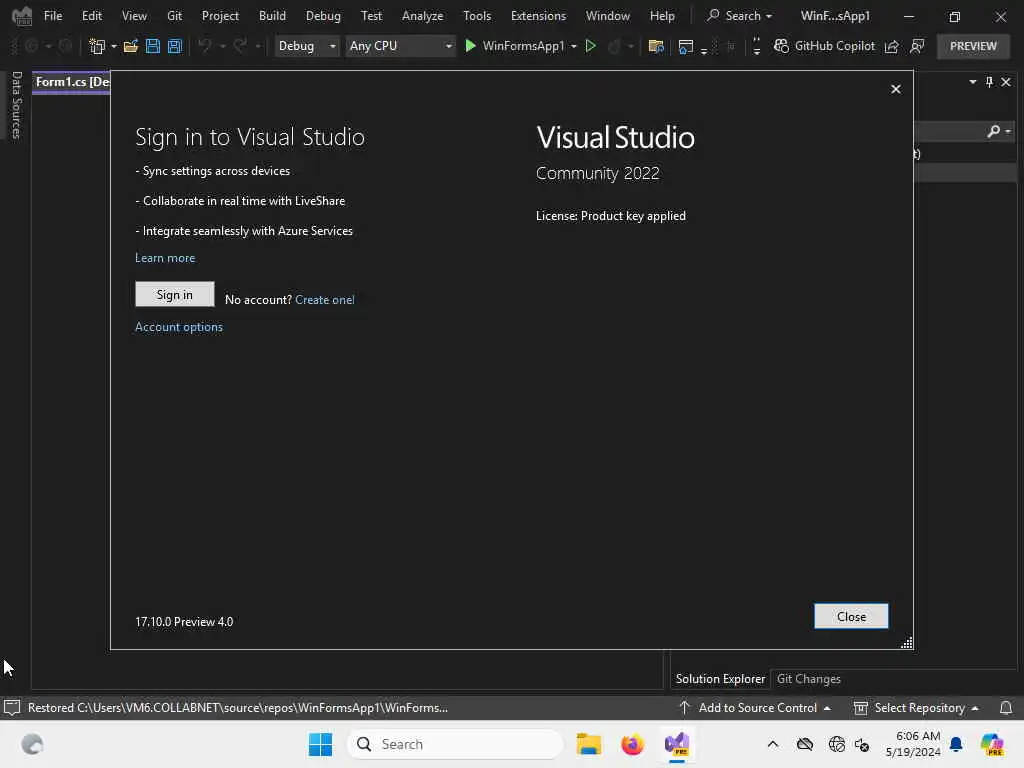Expand the WinFormsApp1 start target dropdown arrow
1024x768 pixels.
[x=574, y=46]
